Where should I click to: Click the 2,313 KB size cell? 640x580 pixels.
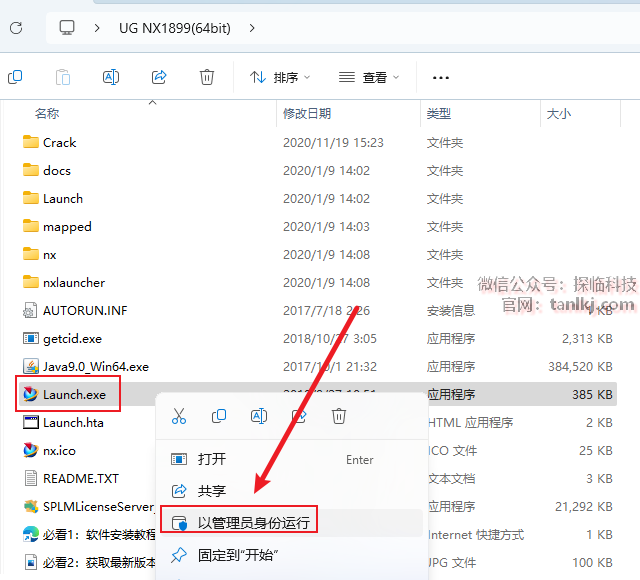click(x=587, y=339)
